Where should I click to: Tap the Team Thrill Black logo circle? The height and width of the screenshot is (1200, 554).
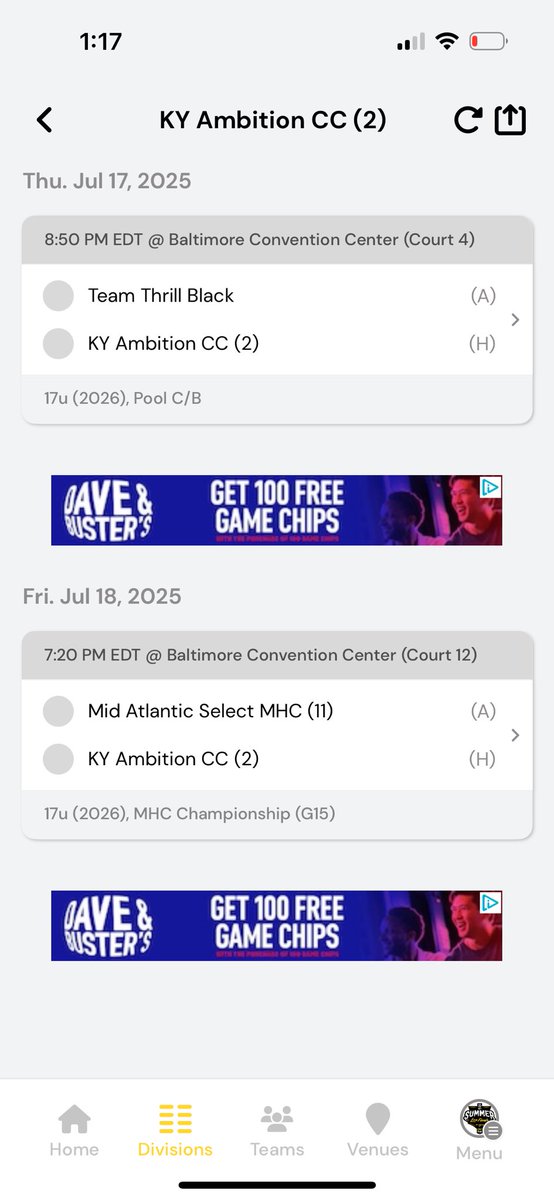tap(59, 296)
